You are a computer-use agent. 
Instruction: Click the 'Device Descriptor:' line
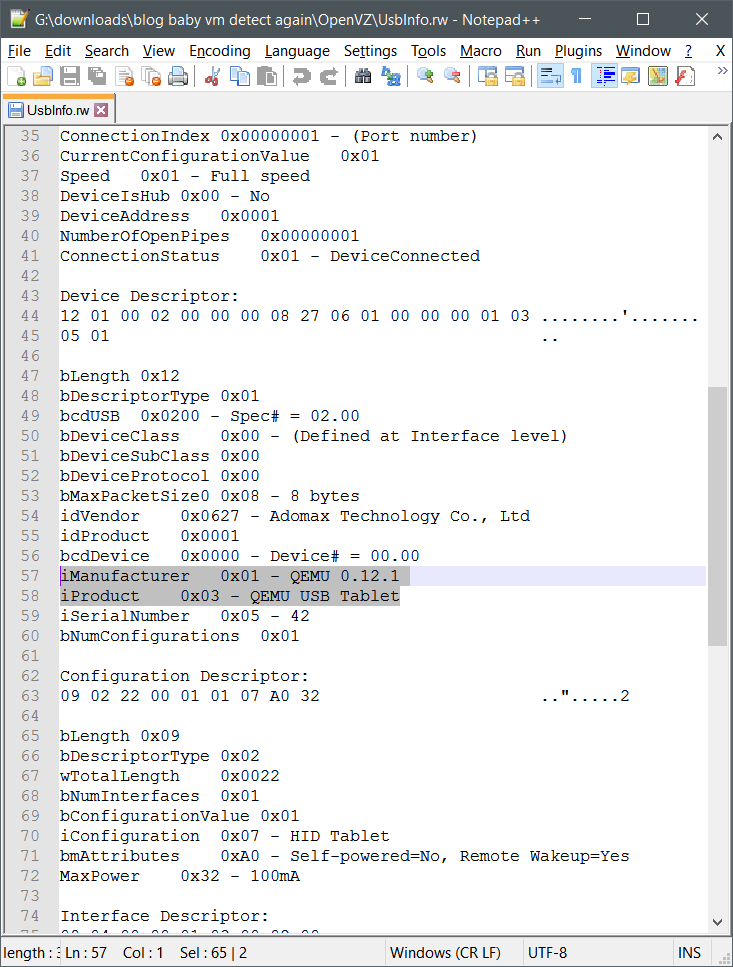point(149,296)
